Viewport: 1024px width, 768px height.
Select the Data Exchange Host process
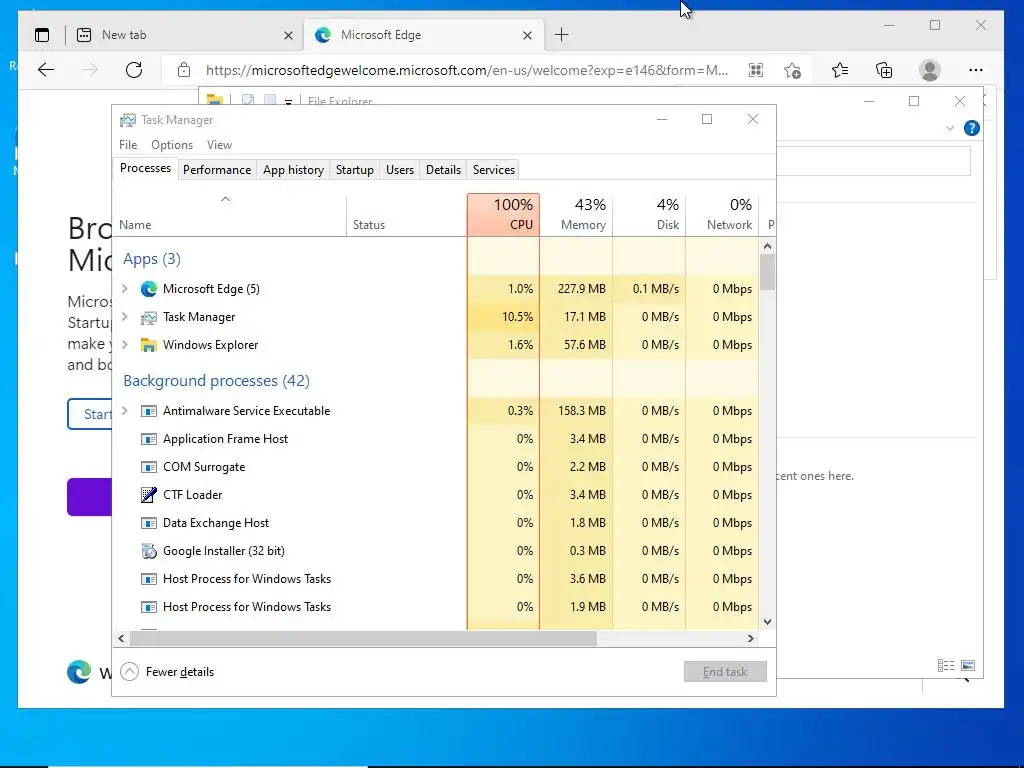pyautogui.click(x=436, y=523)
